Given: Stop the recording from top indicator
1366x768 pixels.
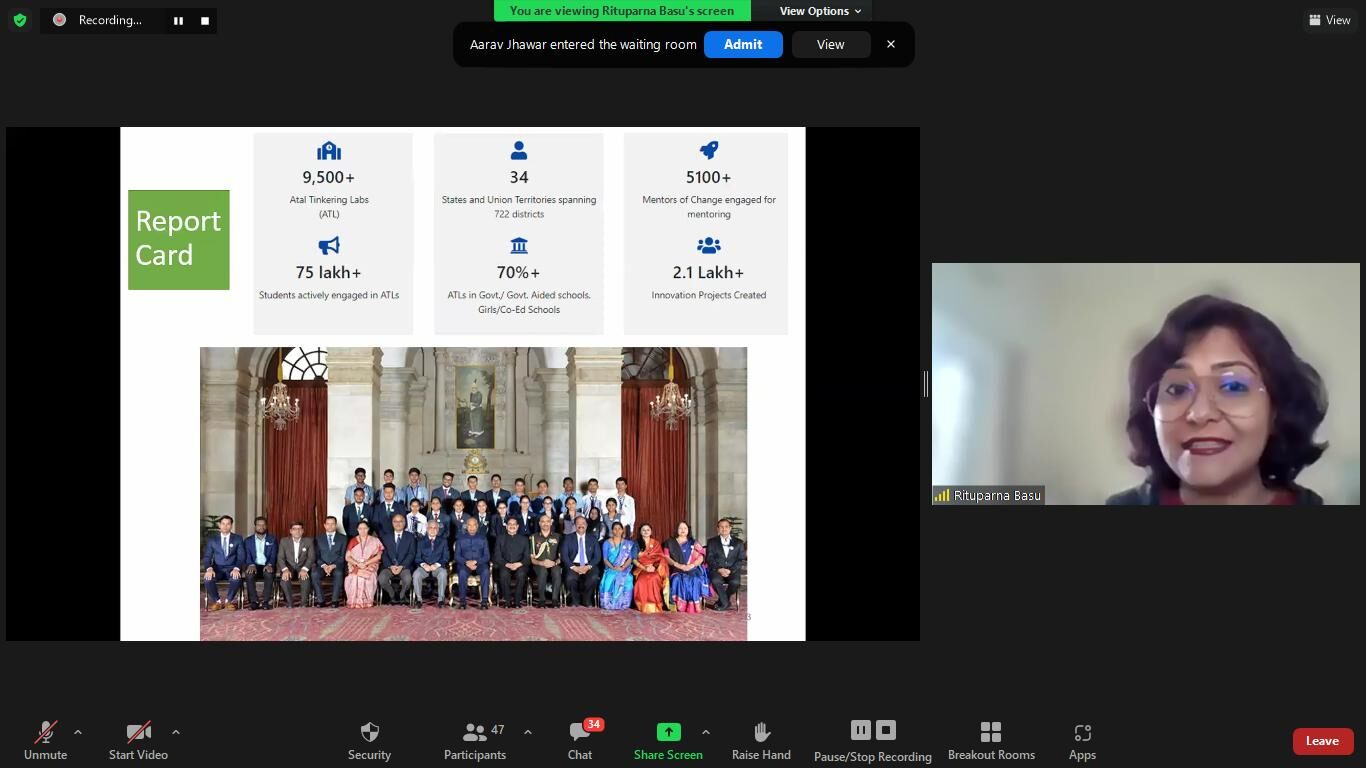Looking at the screenshot, I should tap(204, 20).
